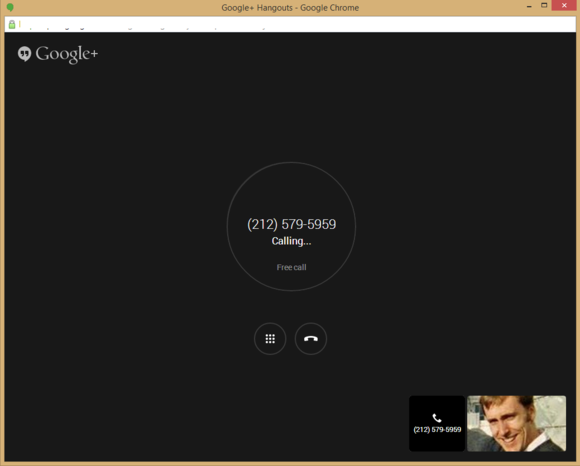Hang up the call
Viewport: 580px width, 466px height.
pos(311,339)
